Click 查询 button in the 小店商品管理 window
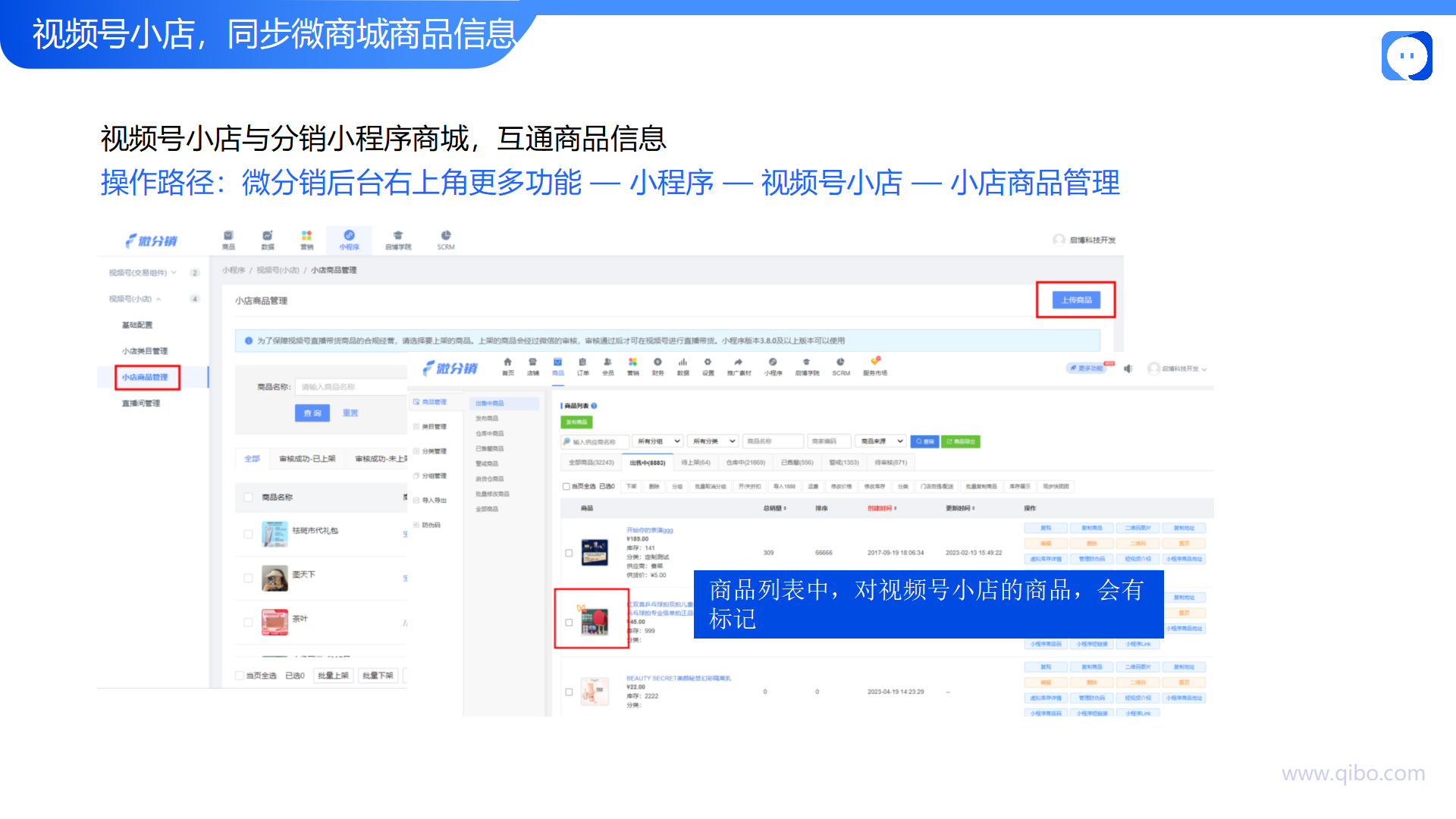 [x=312, y=413]
